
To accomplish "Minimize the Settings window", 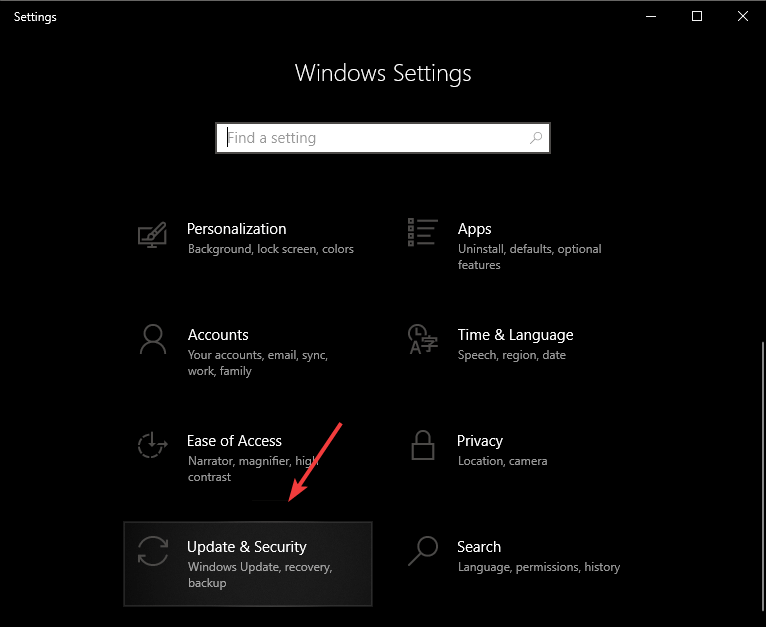I will (651, 17).
